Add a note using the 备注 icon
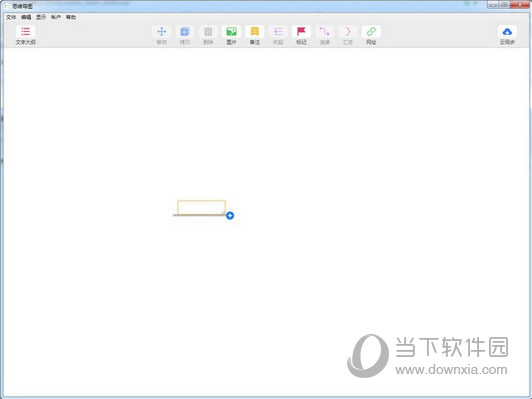This screenshot has width=532, height=399. tap(255, 32)
